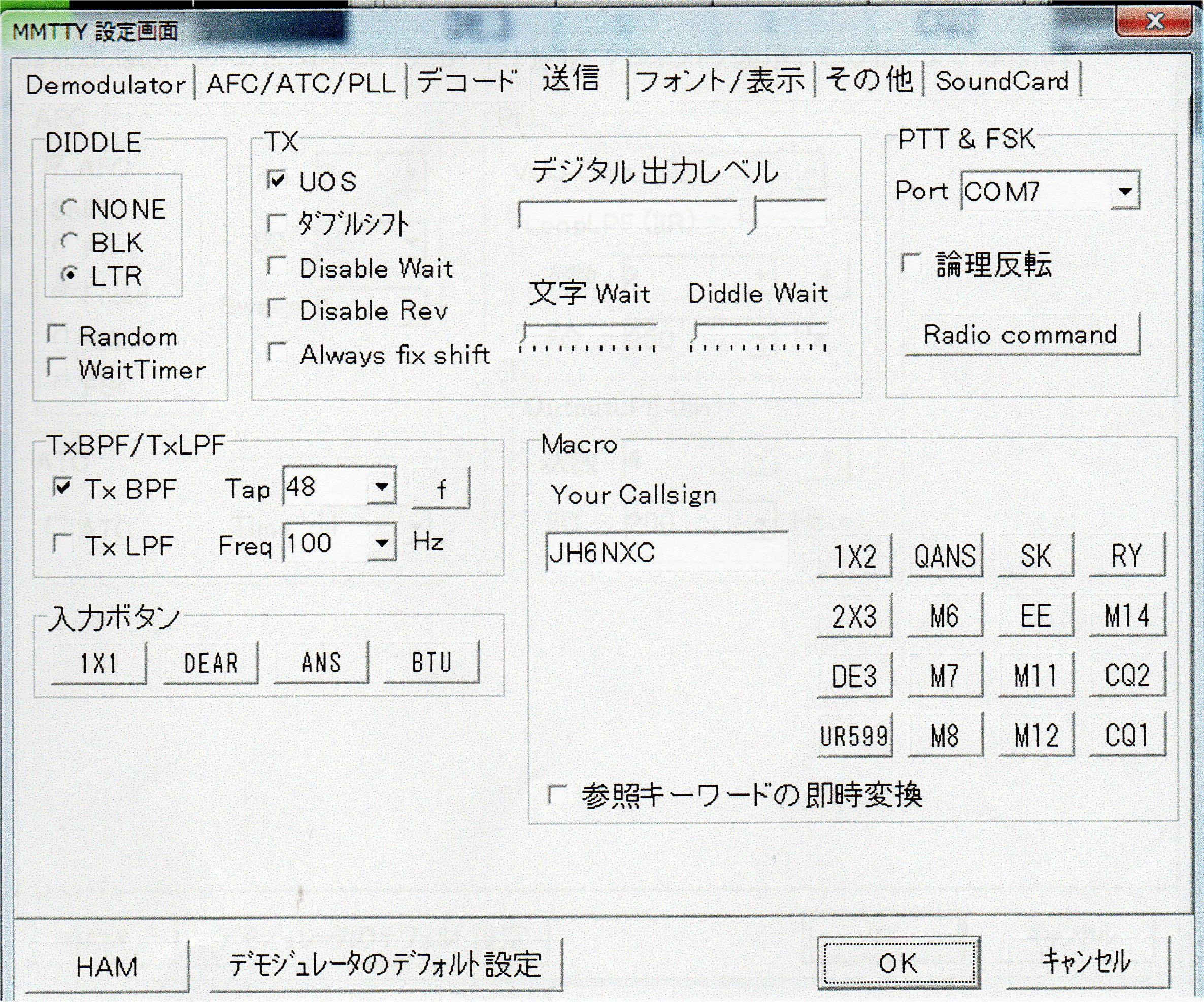Click the 1X2 macro button
Viewport: 1204px width, 1002px height.
[854, 555]
